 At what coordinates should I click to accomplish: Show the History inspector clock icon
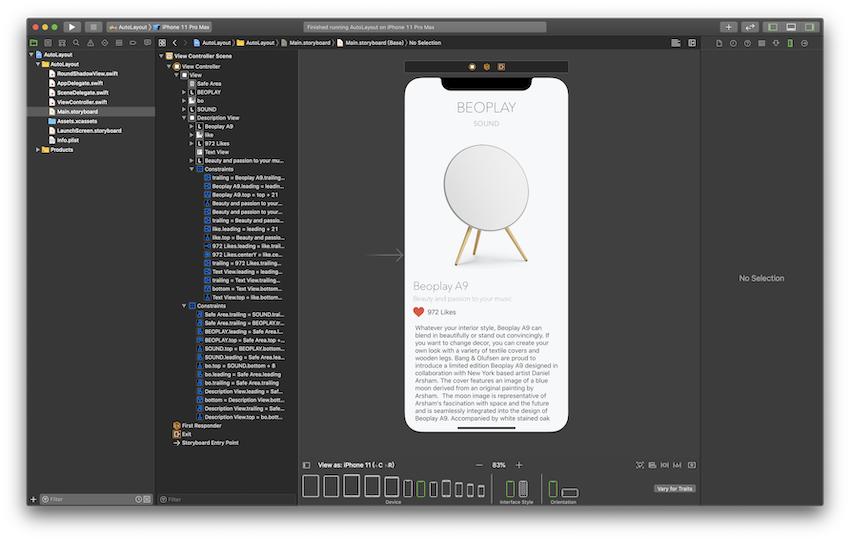[x=733, y=43]
